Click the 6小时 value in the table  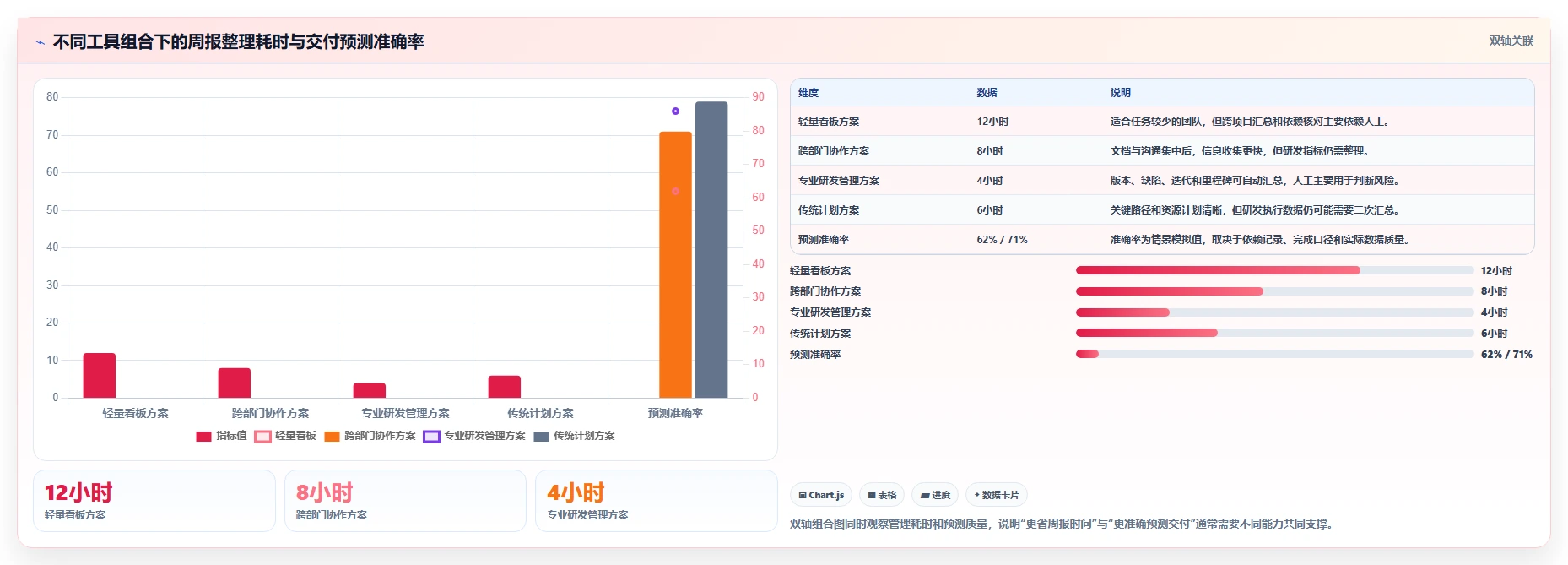coord(990,210)
